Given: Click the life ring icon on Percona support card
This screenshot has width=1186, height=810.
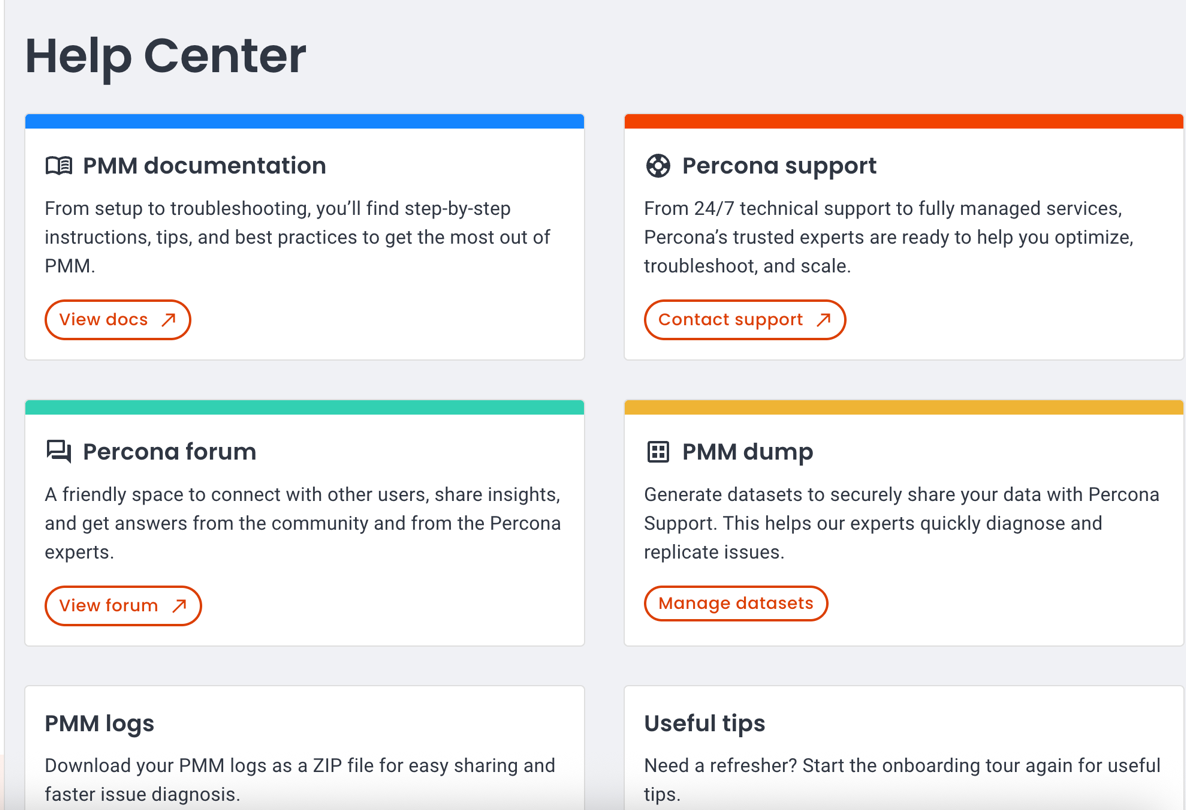Looking at the screenshot, I should click(x=658, y=165).
